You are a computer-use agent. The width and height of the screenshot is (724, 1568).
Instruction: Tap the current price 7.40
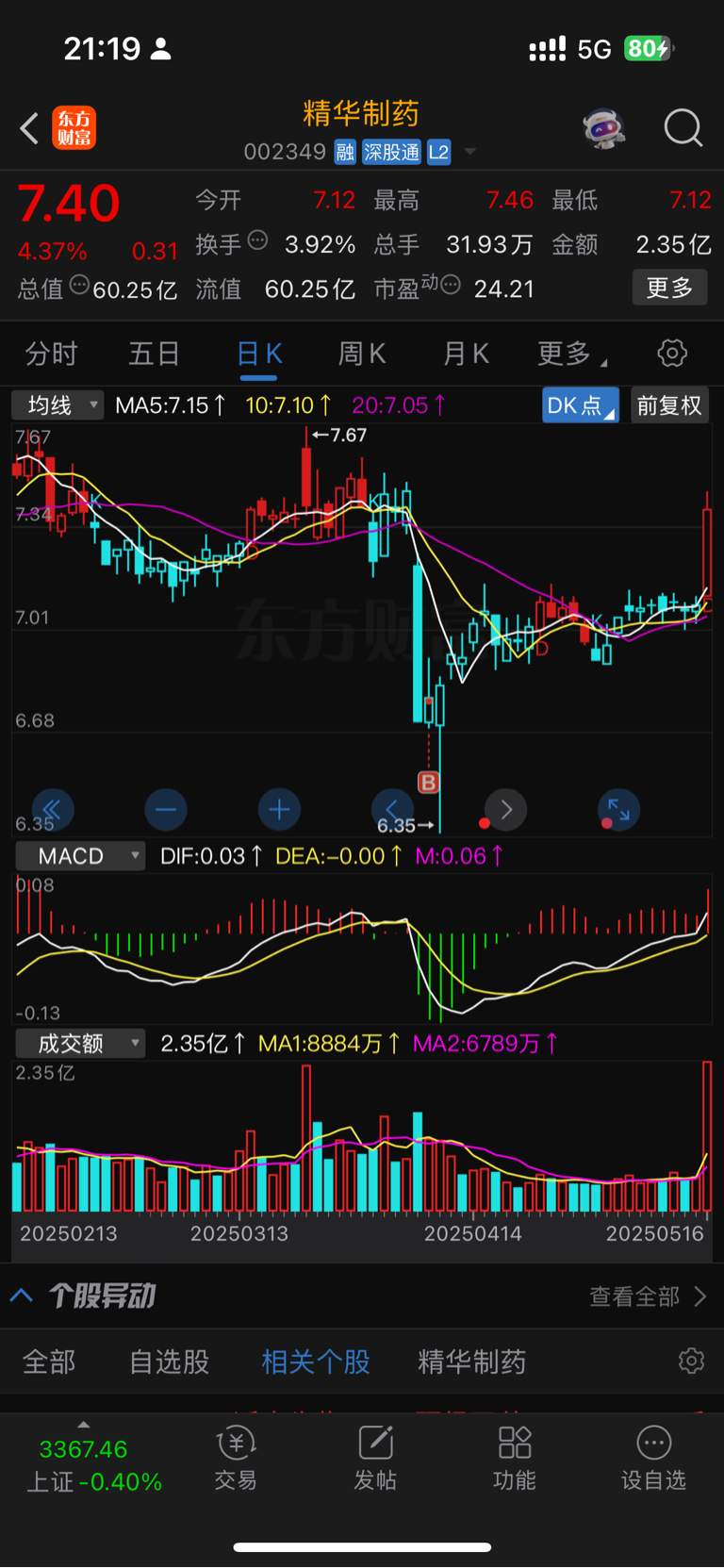pos(69,203)
